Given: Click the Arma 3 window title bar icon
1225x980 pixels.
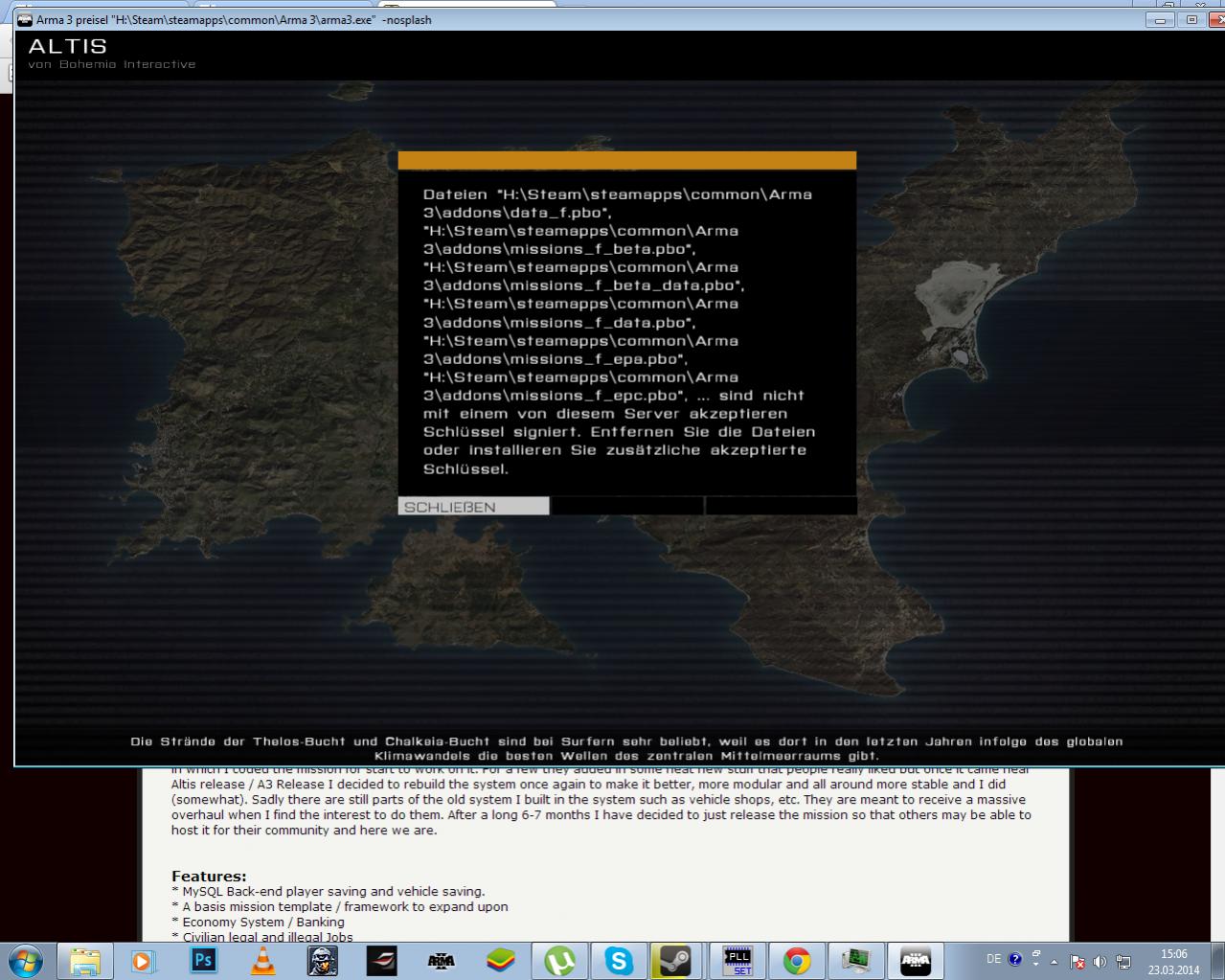Looking at the screenshot, I should coord(25,19).
